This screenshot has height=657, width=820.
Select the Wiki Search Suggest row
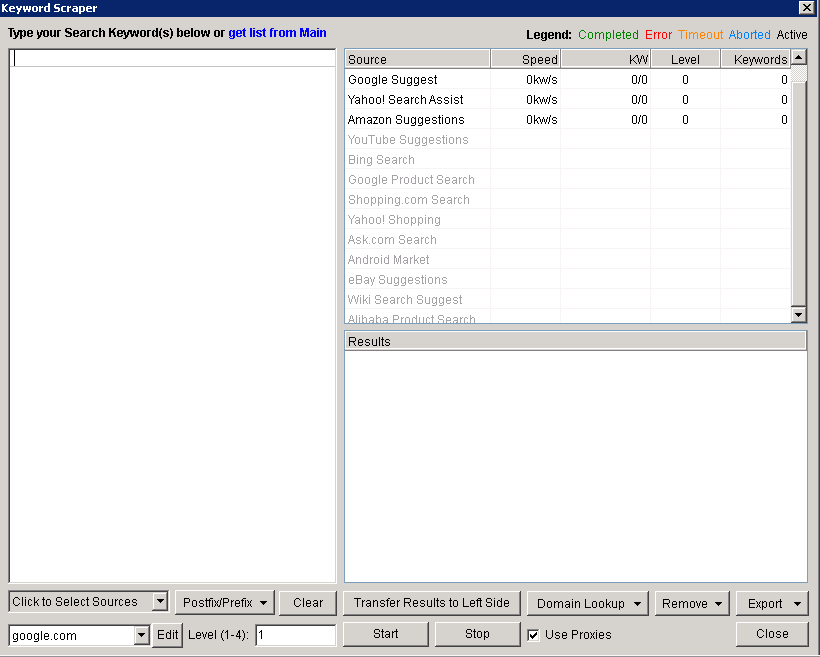[x=568, y=300]
